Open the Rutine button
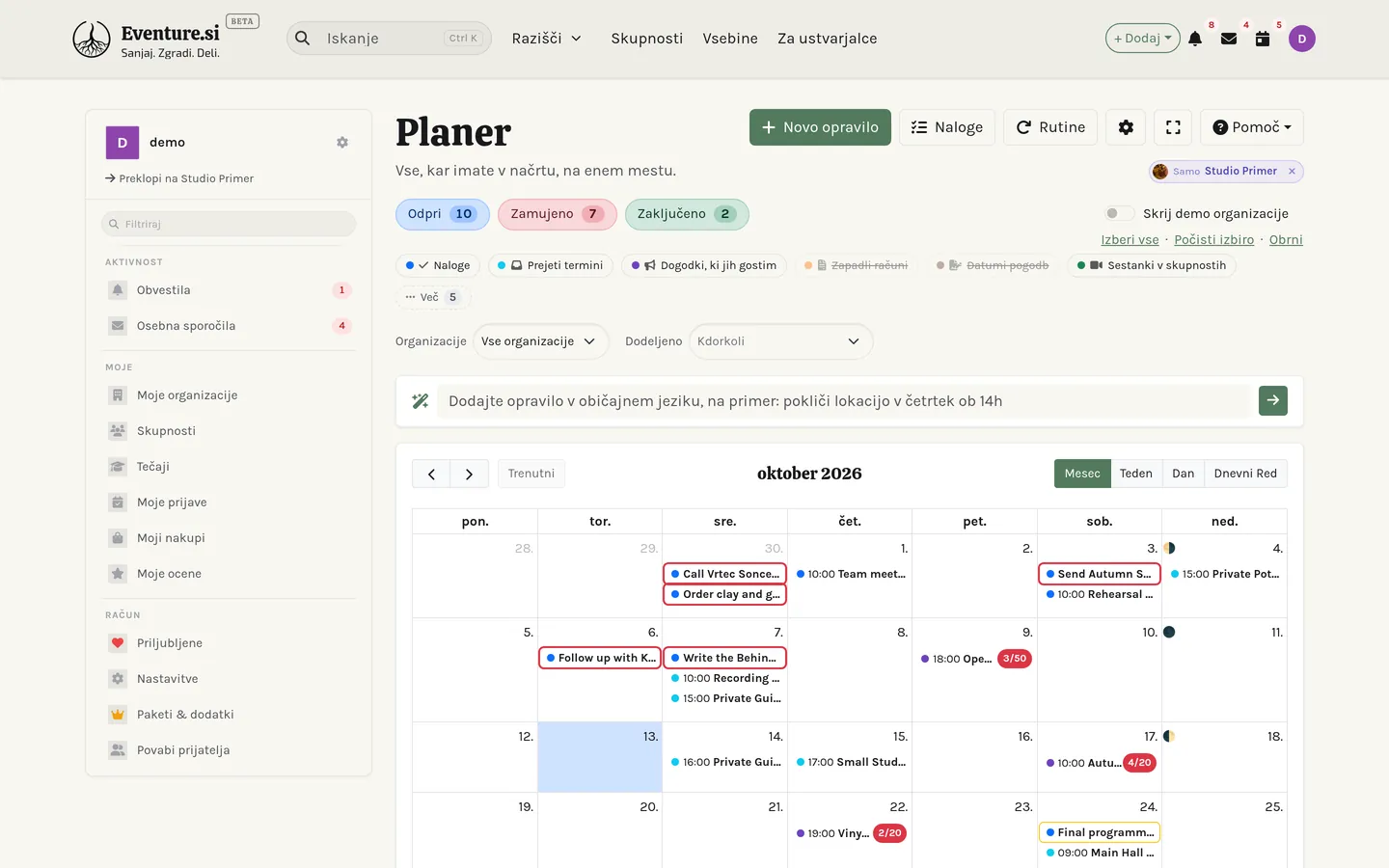 pyautogui.click(x=1050, y=127)
